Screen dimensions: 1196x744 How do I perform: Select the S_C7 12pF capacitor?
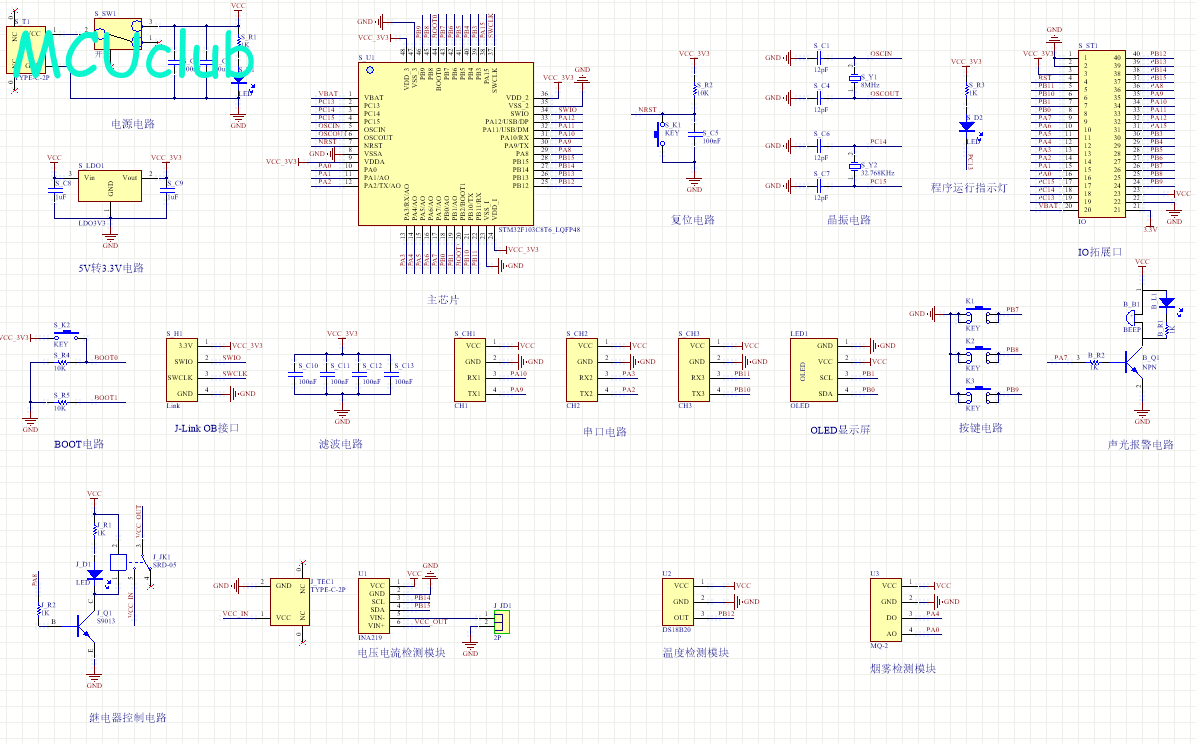(820, 185)
